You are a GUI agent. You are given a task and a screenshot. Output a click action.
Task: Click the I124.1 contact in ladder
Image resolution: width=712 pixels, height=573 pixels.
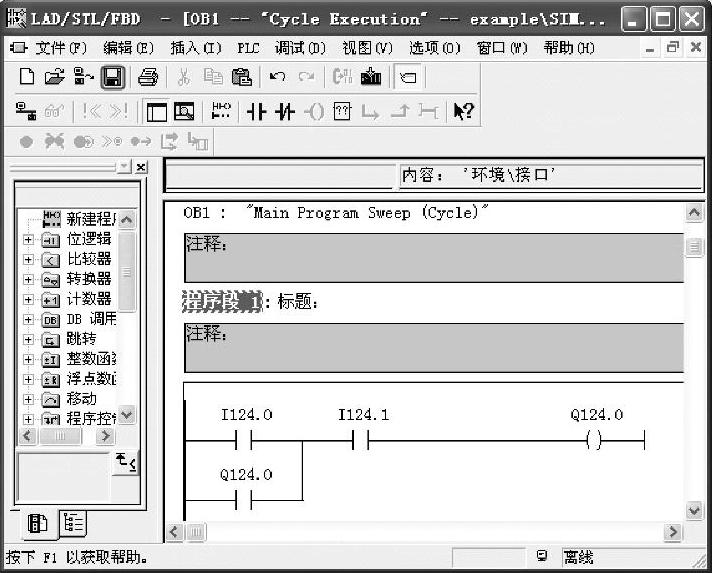click(361, 440)
